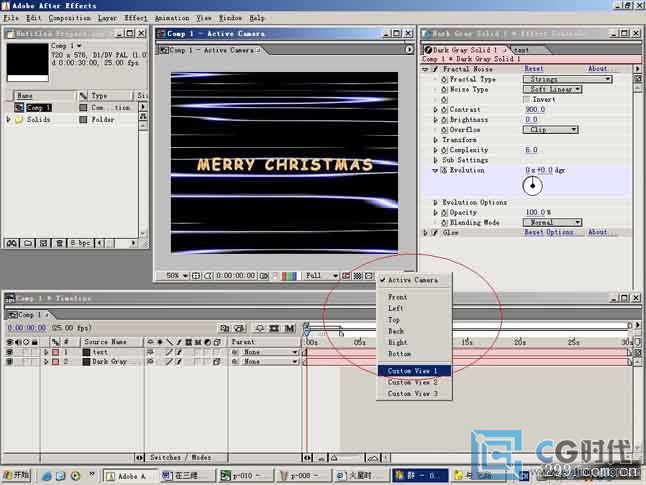Viewport: 646px width, 485px height.
Task: Click About link for Fractal Noise
Action: [597, 68]
